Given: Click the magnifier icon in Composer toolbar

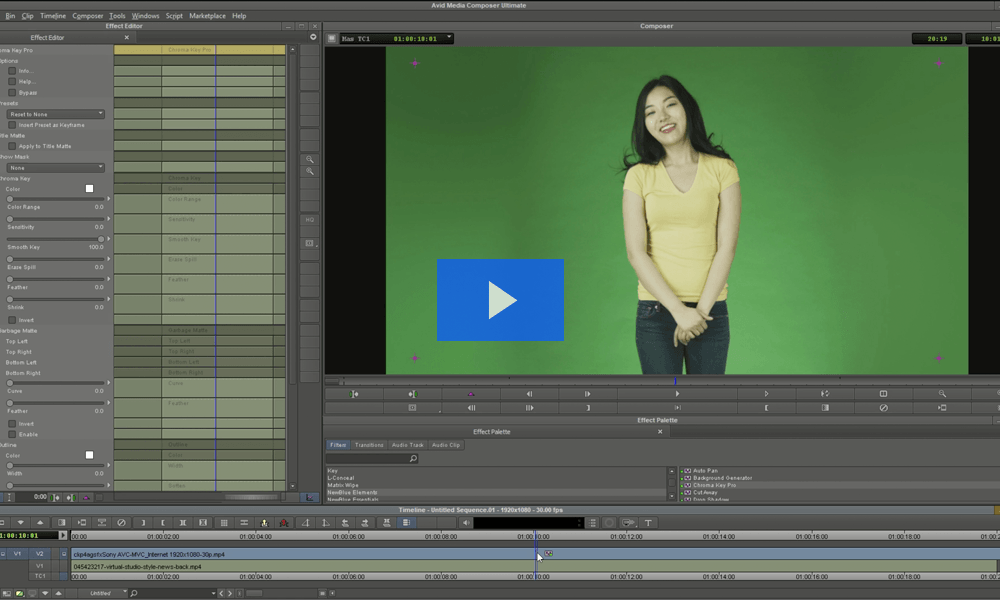Looking at the screenshot, I should click(x=942, y=393).
